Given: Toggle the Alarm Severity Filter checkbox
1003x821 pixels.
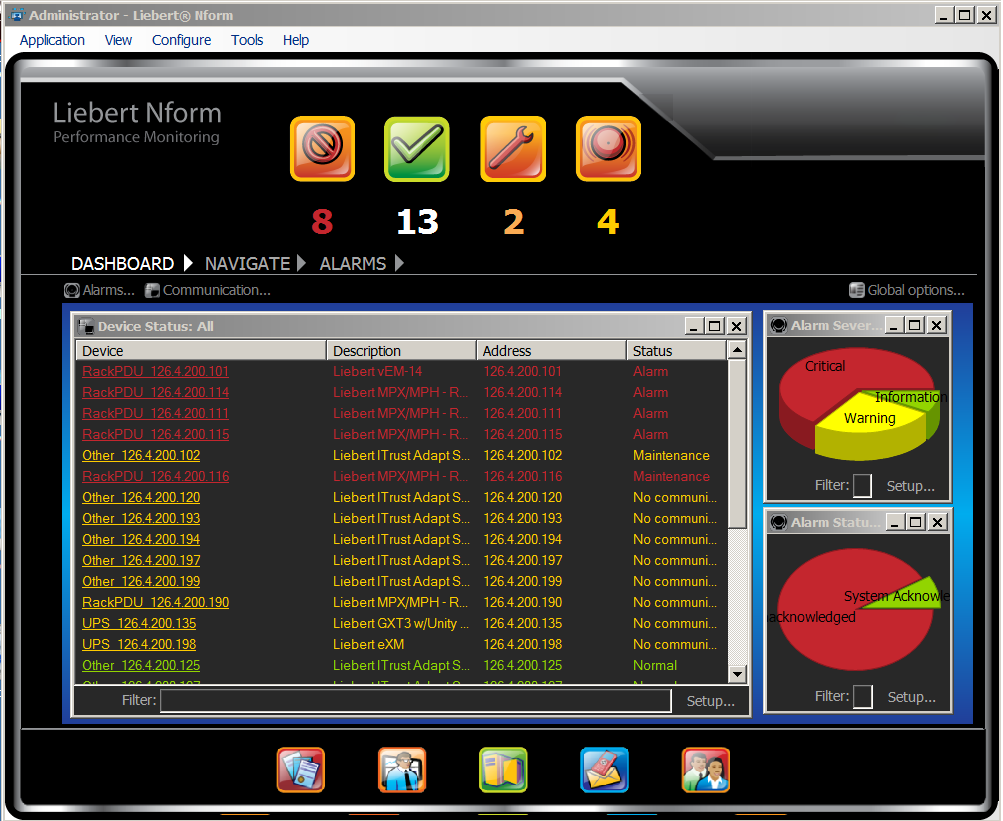Looking at the screenshot, I should 862,486.
